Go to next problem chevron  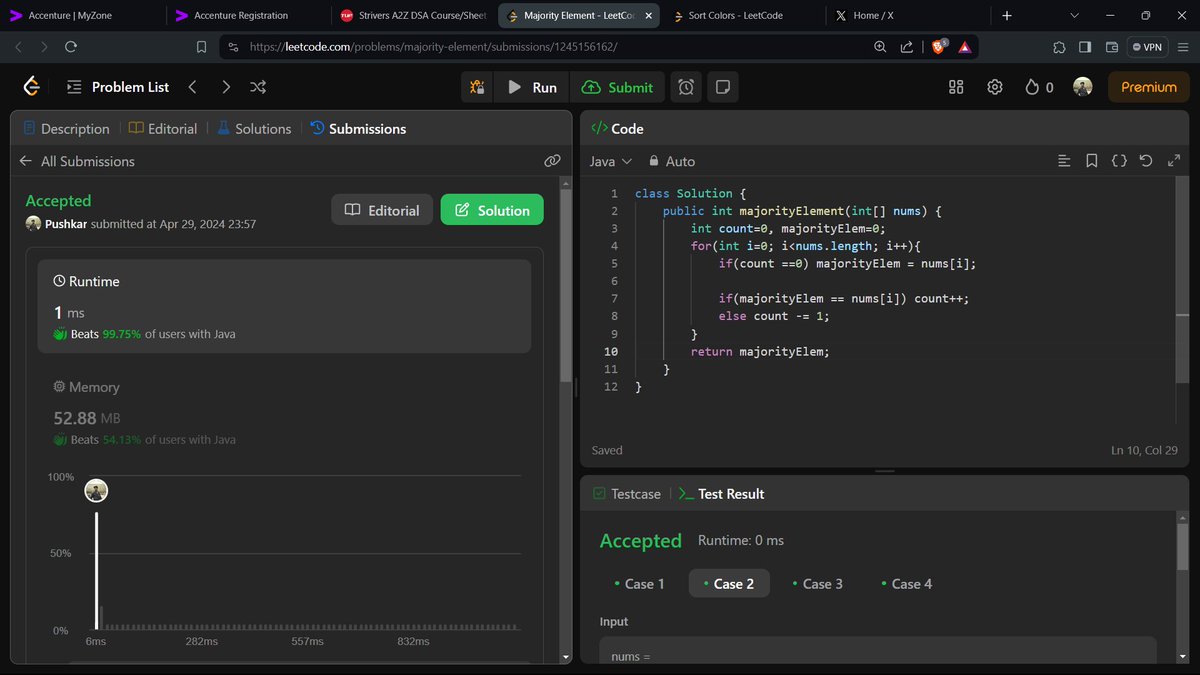226,87
